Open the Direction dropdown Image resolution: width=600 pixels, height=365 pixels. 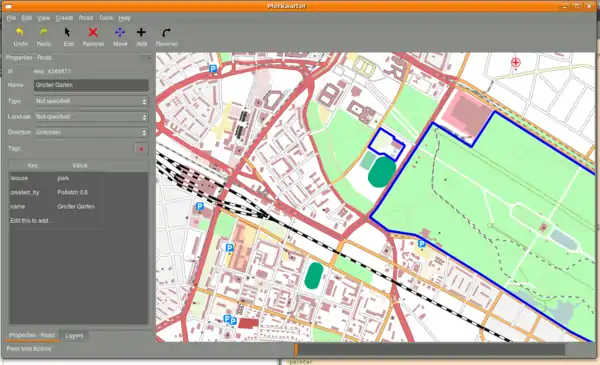click(x=91, y=132)
